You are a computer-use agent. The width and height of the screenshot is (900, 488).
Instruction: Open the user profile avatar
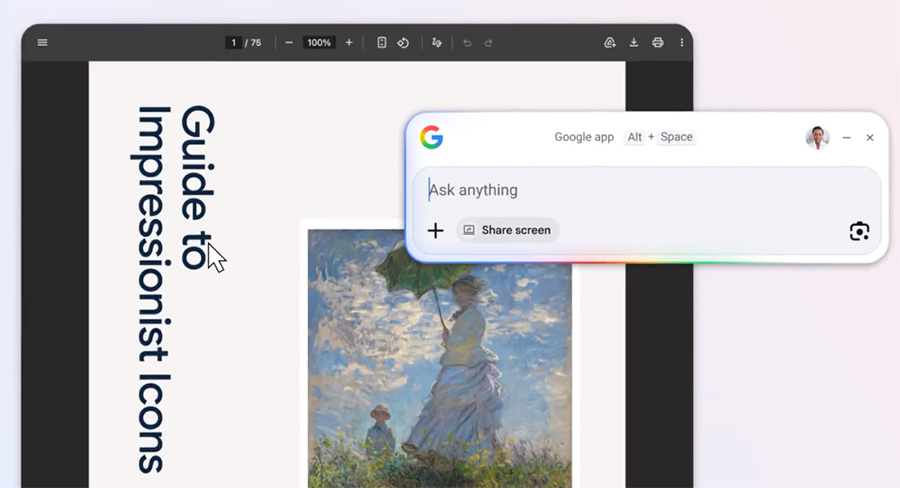(817, 138)
